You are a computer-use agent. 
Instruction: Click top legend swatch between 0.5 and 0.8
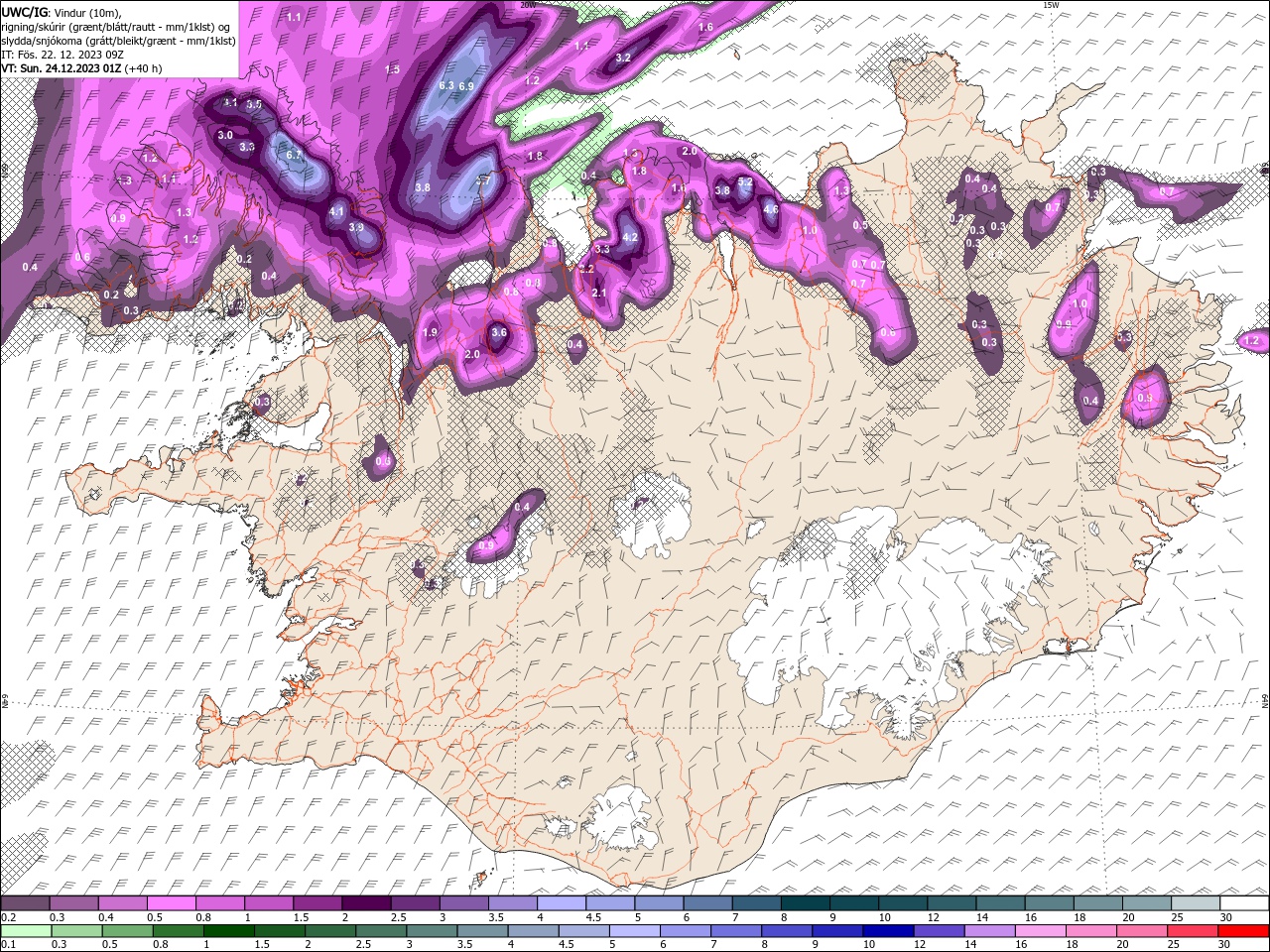(172, 903)
